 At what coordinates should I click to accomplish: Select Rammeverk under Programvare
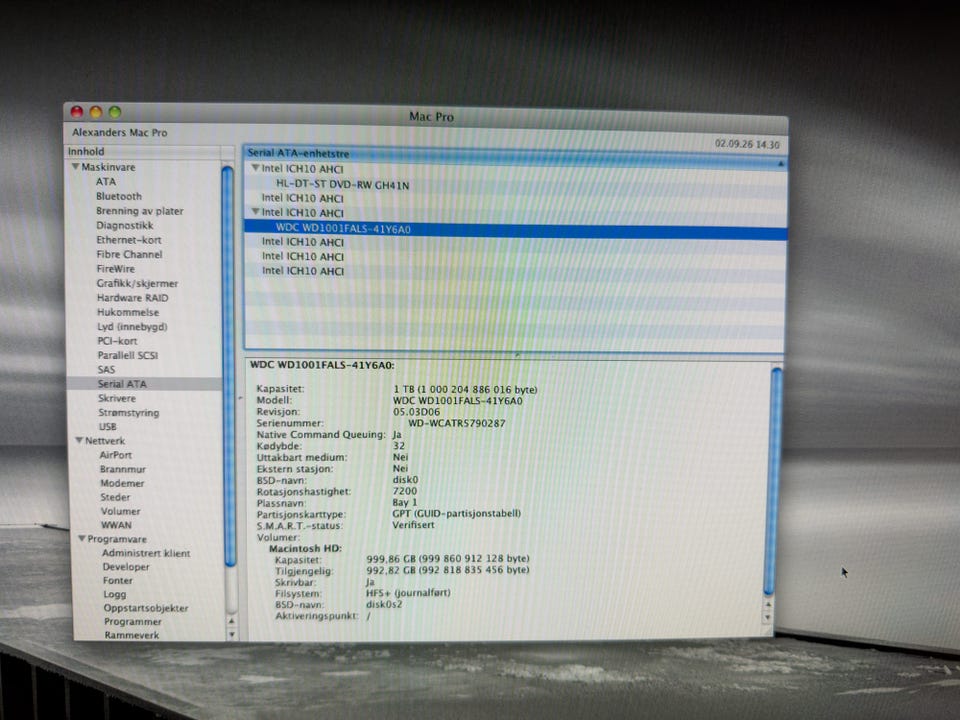point(132,635)
